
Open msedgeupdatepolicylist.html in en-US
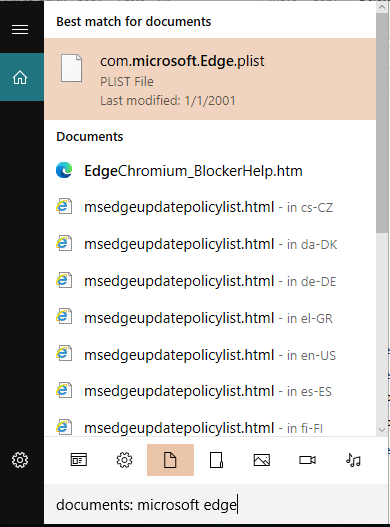tap(210, 355)
